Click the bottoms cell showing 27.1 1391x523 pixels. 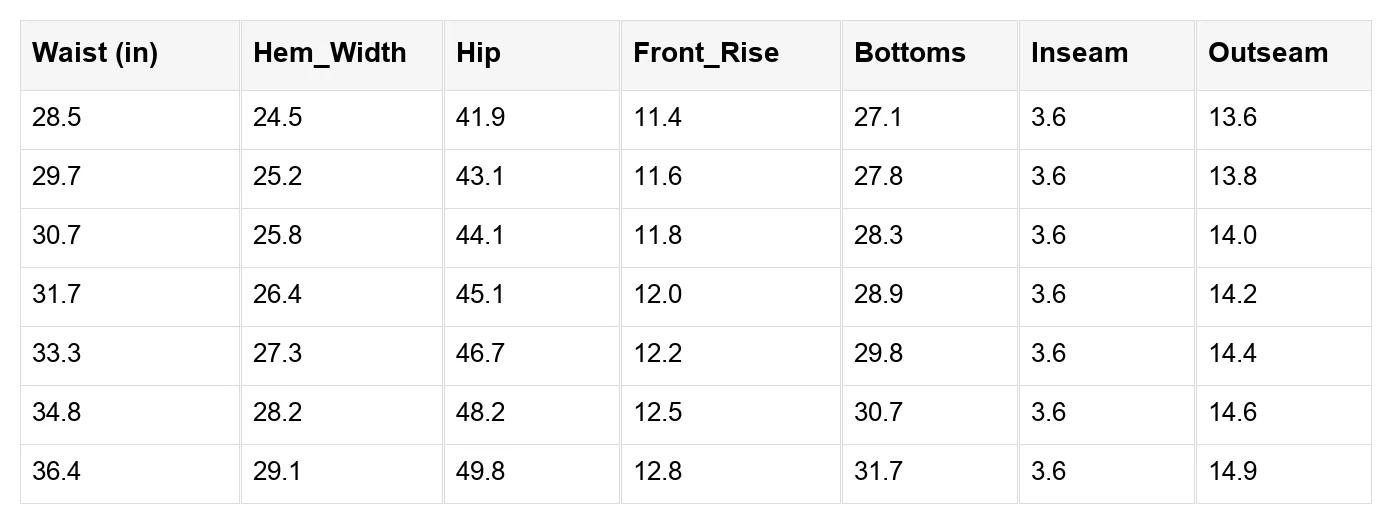(930, 120)
